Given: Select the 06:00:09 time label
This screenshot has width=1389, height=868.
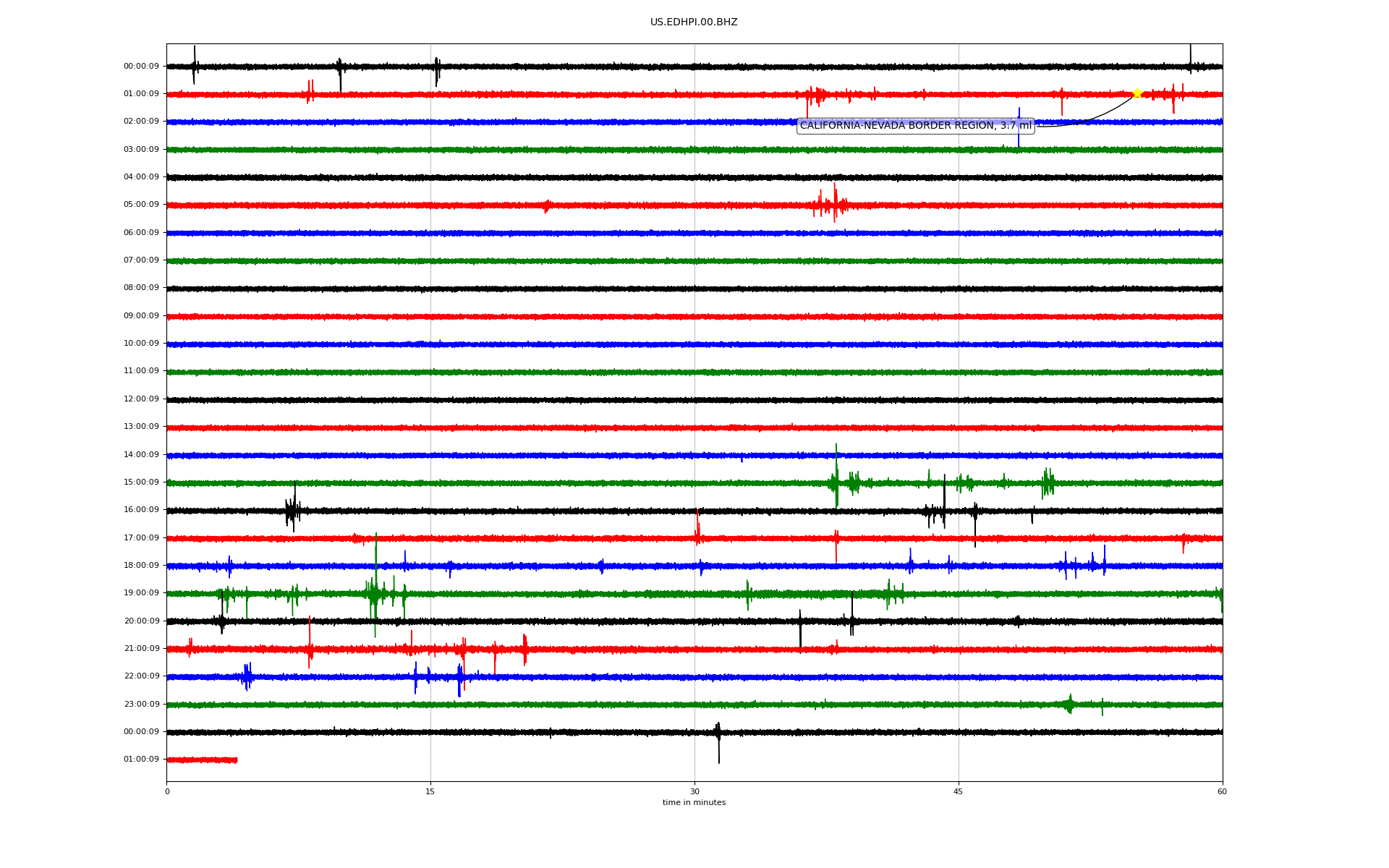Looking at the screenshot, I should point(141,233).
